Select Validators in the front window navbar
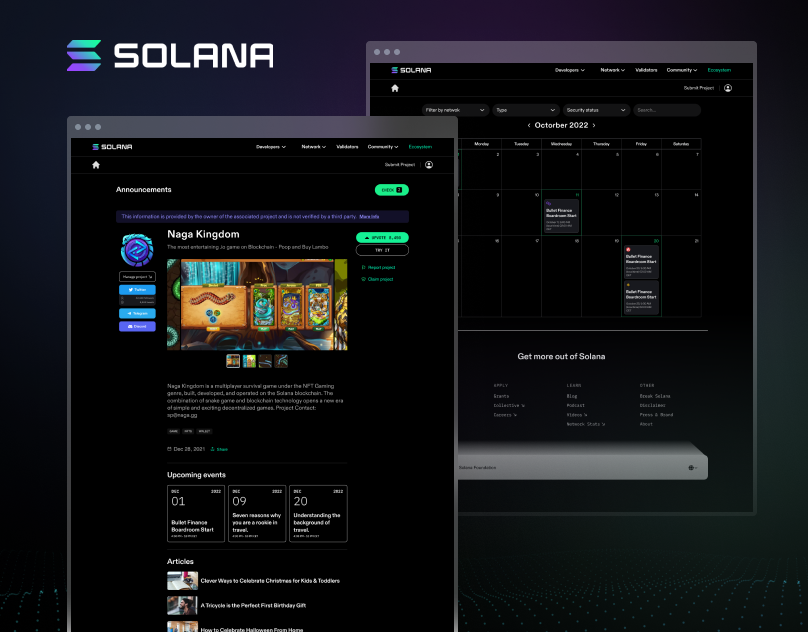The width and height of the screenshot is (808, 632). [347, 147]
